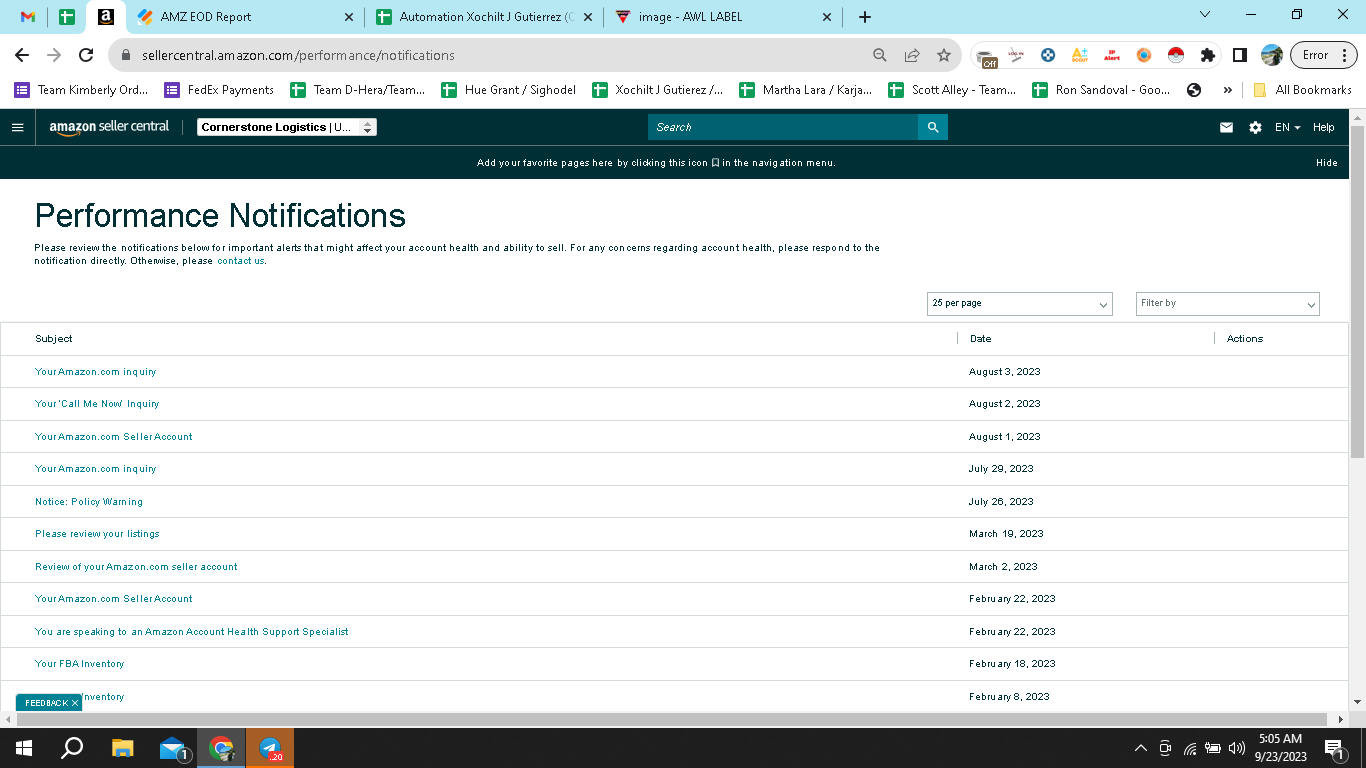The image size is (1366, 768).
Task: Click the search magnifier button in Seller Central
Action: pyautogui.click(x=933, y=127)
